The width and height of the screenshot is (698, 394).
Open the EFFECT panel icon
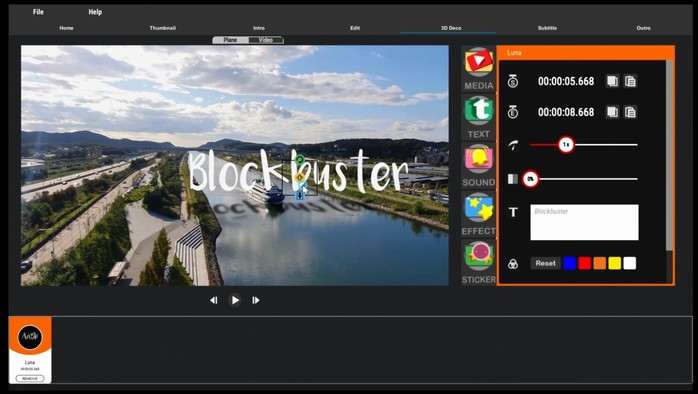point(479,214)
